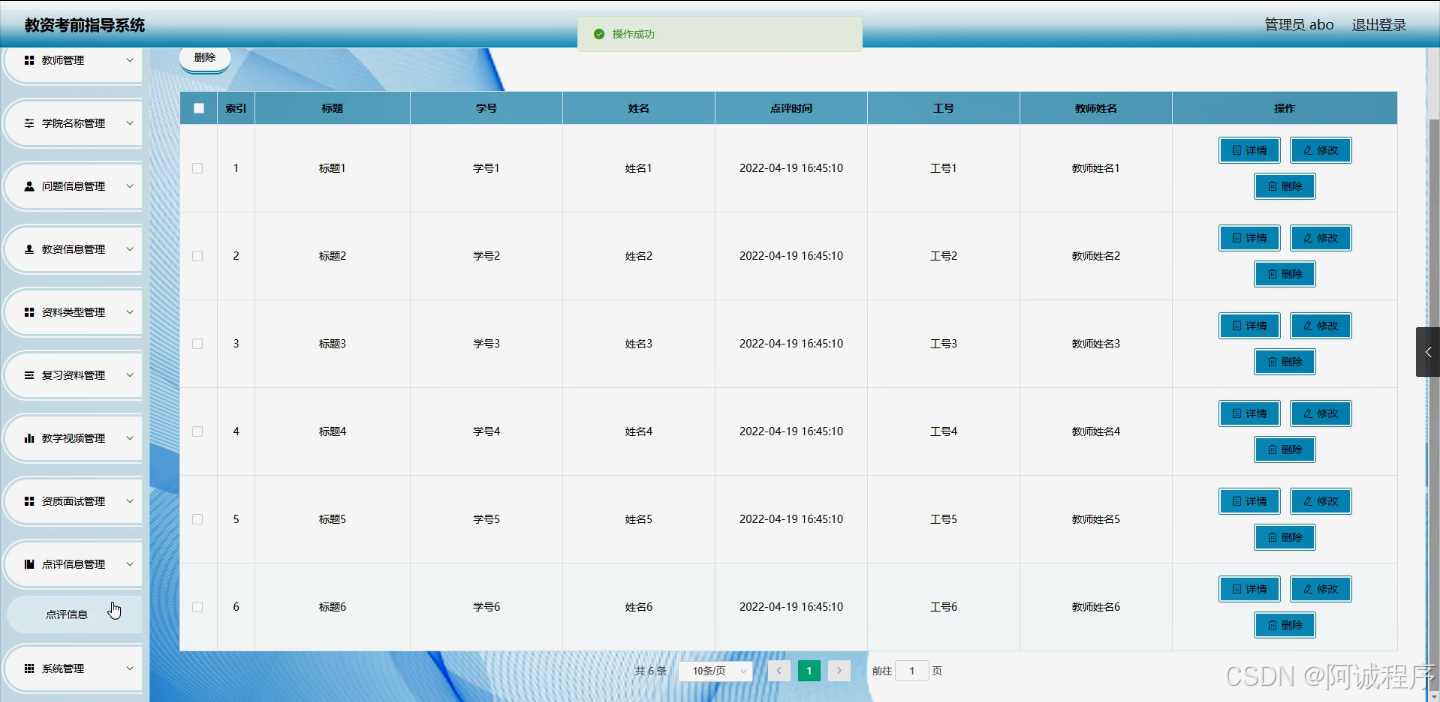Collapse the 点评信息管理 menu chevron

[130, 564]
